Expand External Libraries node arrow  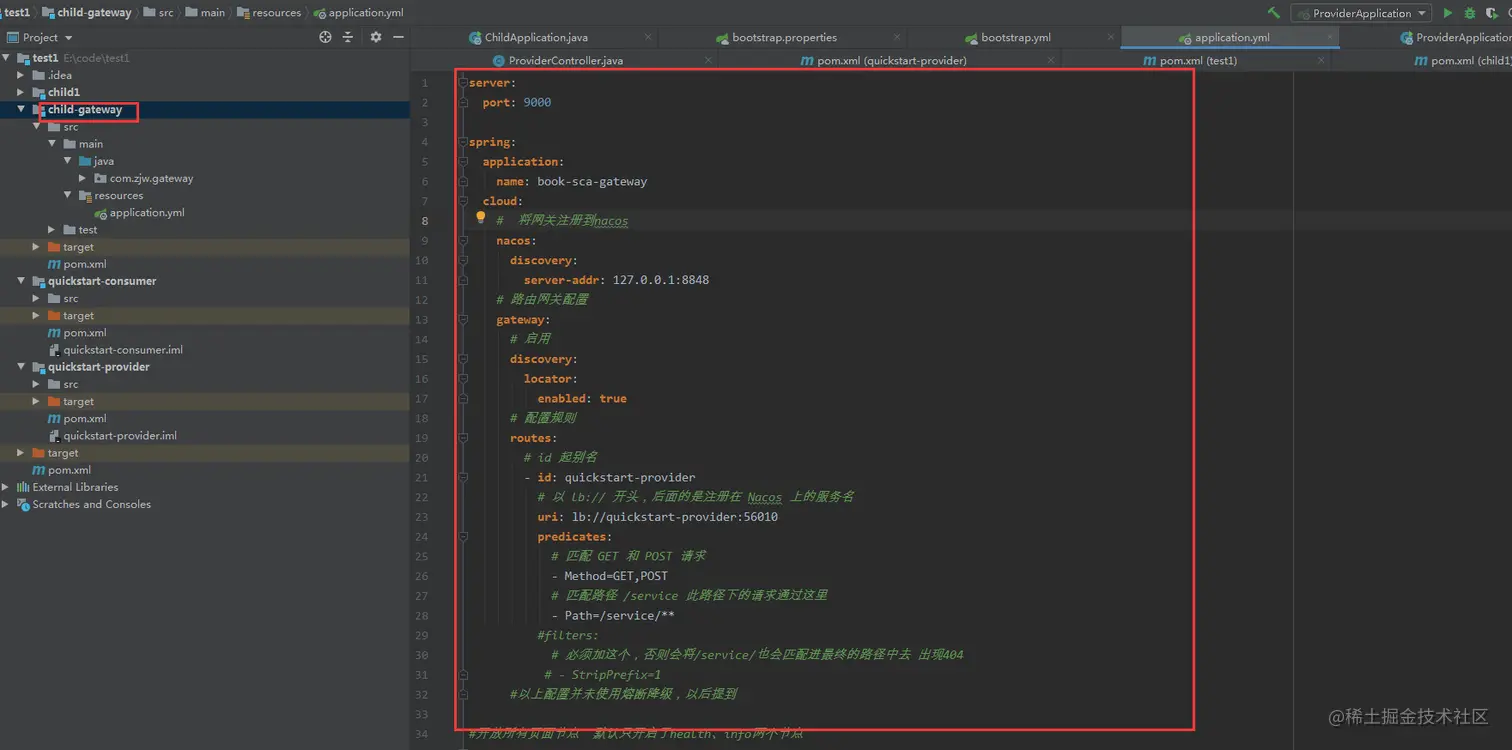click(6, 487)
